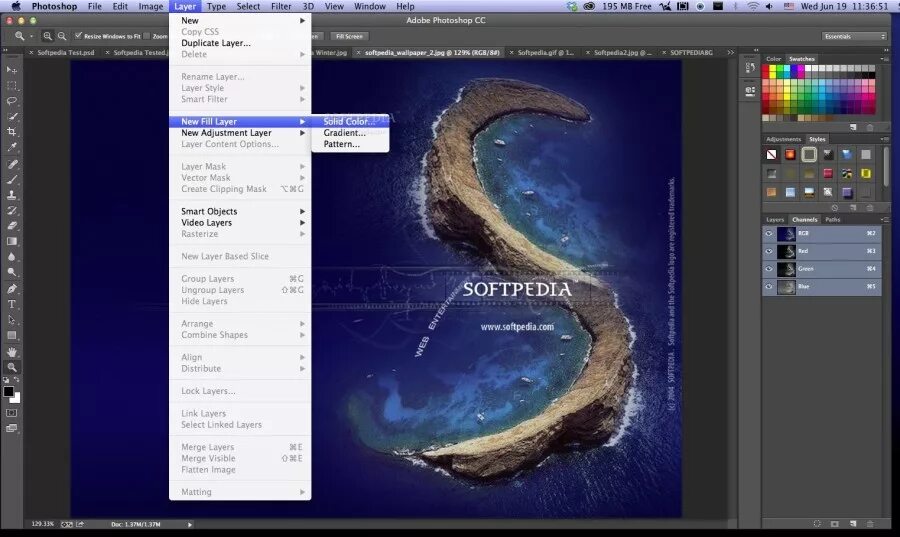Expand the New Adjustment Layer submenu
900x537 pixels.
tap(240, 133)
